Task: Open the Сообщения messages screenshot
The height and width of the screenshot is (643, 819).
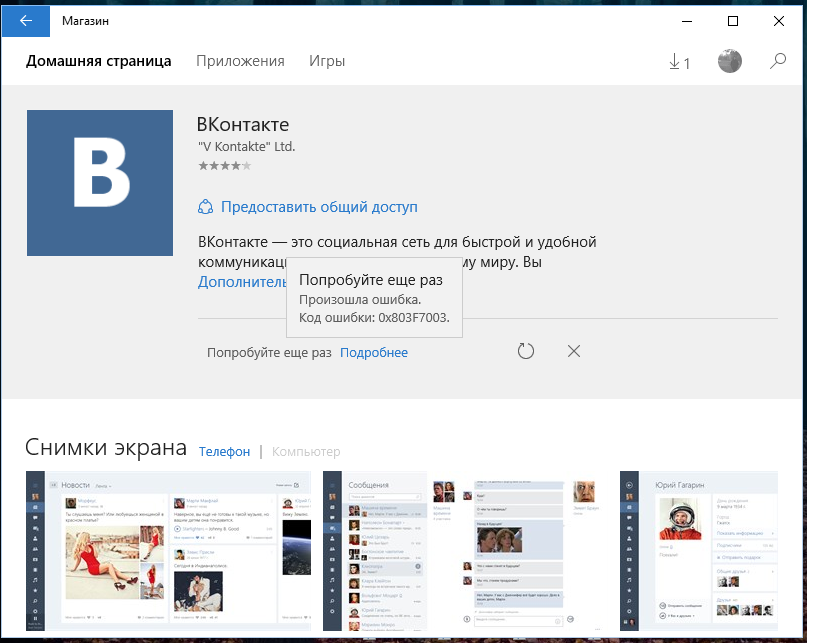Action: pyautogui.click(x=465, y=551)
